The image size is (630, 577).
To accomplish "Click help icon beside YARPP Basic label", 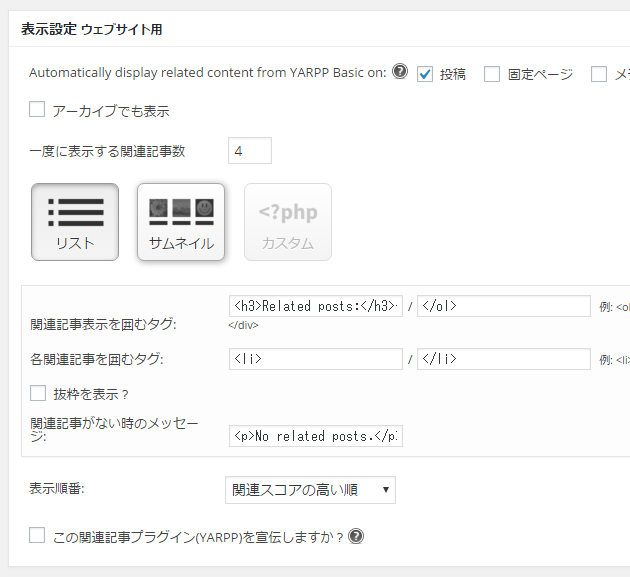I will pos(400,72).
